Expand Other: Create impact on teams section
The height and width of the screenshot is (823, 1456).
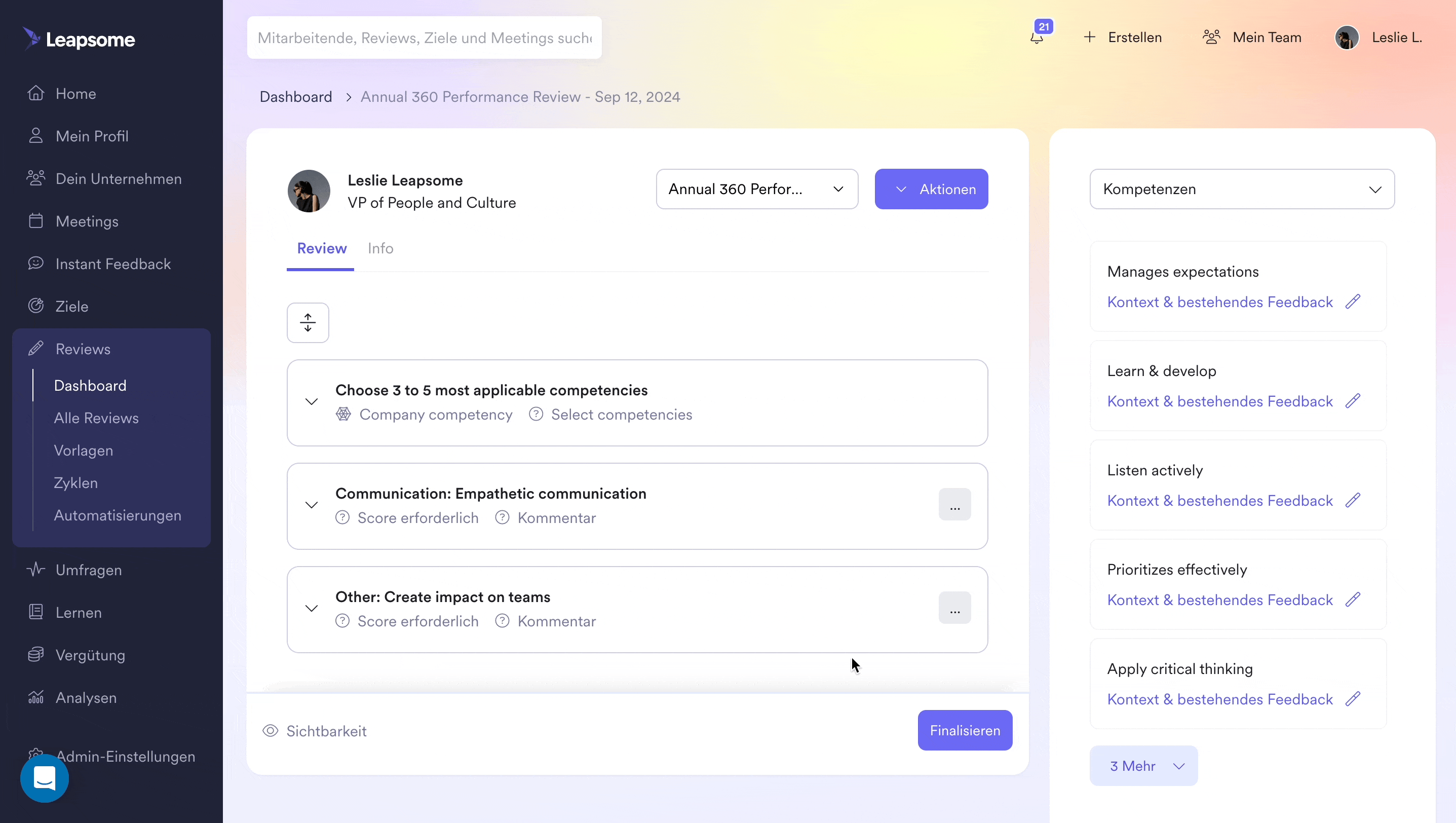click(312, 609)
